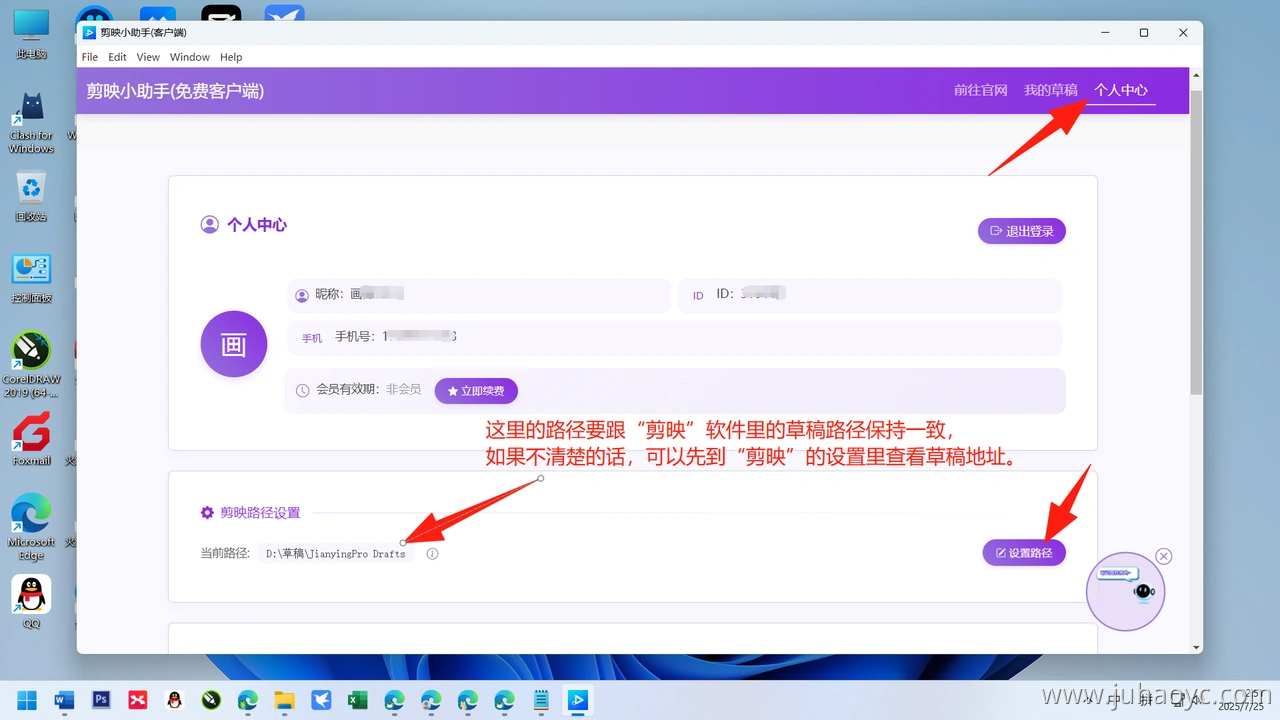The width and height of the screenshot is (1280, 720).
Task: Click the current path field D:\草稿\JianyingPro Drafts
Action: tap(336, 554)
